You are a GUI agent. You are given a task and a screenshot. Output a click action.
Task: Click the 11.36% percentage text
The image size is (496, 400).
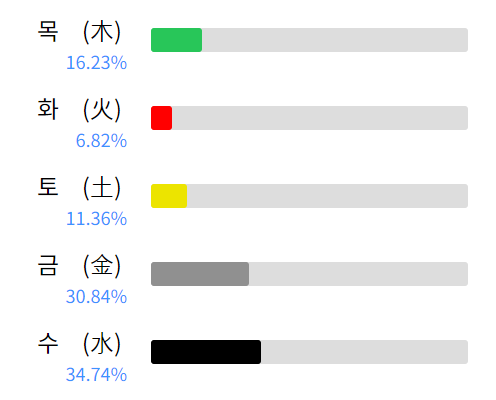pos(97,219)
